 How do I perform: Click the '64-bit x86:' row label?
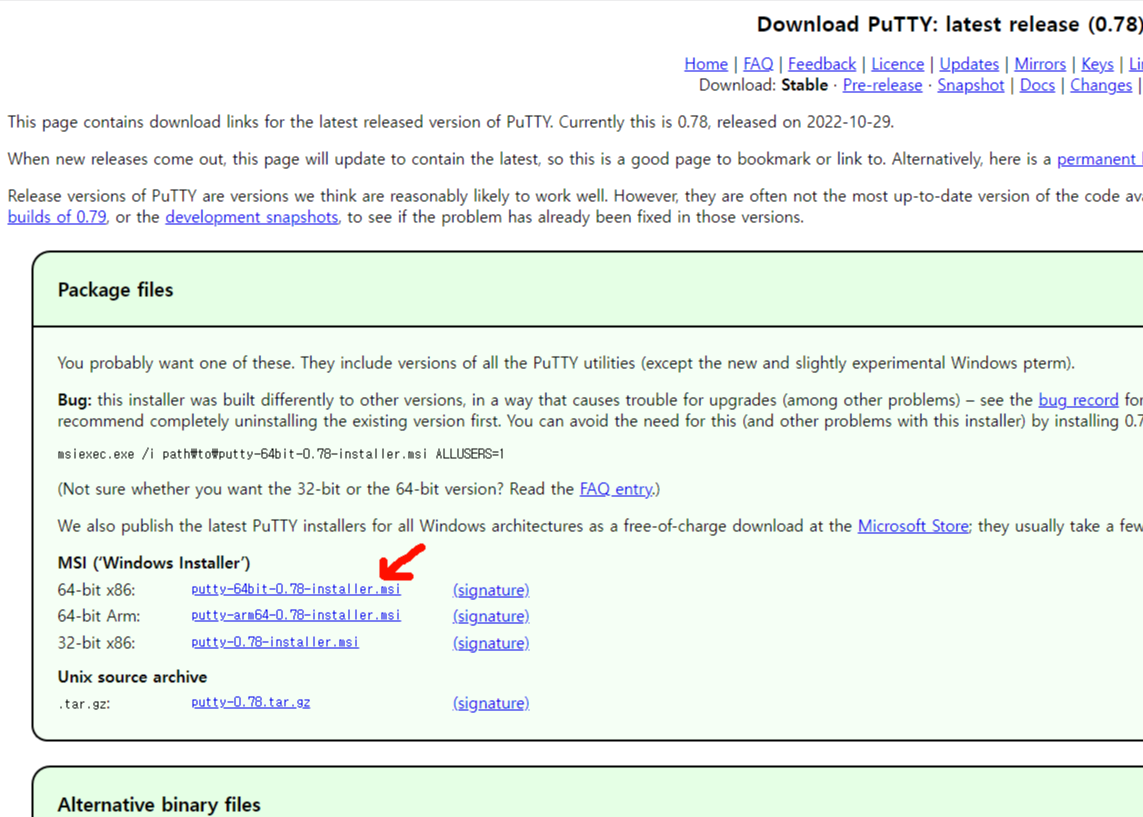tap(96, 590)
